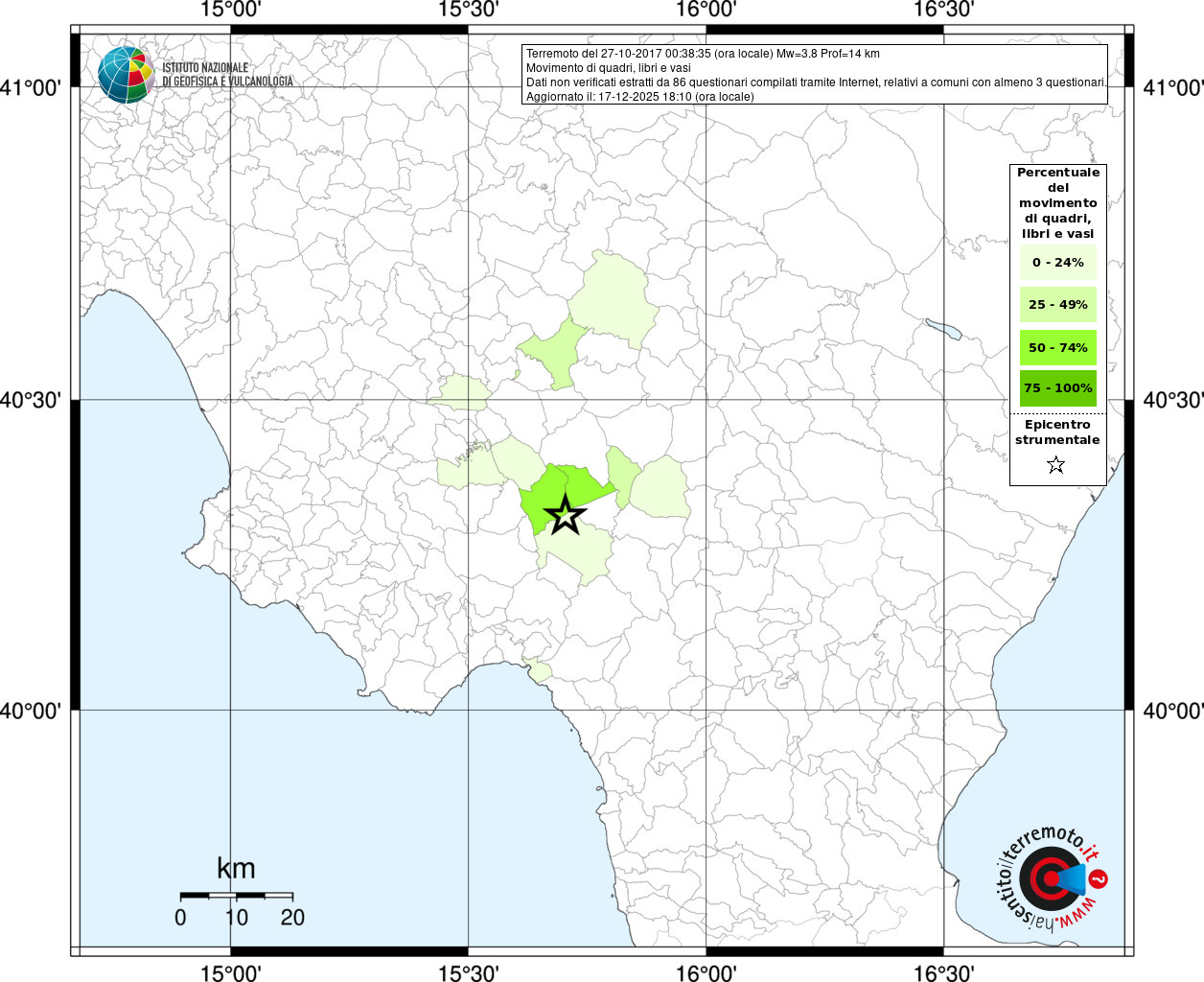Click the INGV globe logo
Screen dimensions: 1204x982
pos(126,75)
